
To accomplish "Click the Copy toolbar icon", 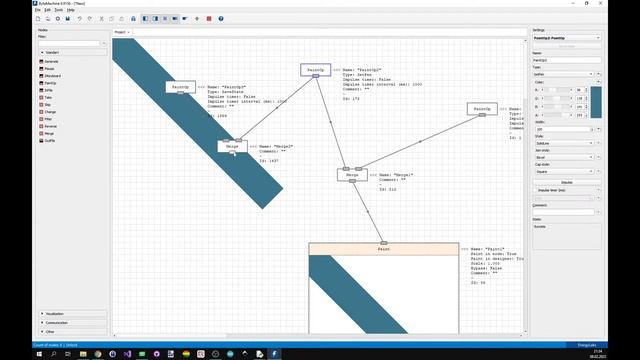I will click(x=111, y=19).
